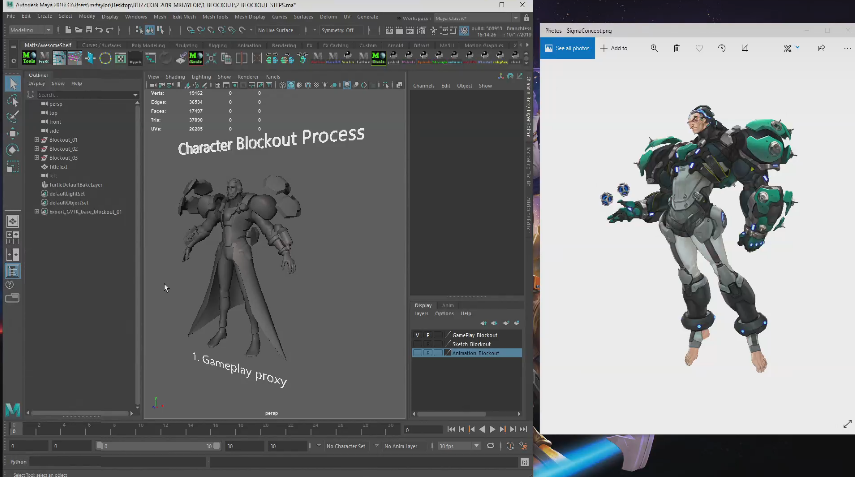855x477 pixels.
Task: Toggle the Outliner panel icon in left sidebar
Action: point(13,271)
